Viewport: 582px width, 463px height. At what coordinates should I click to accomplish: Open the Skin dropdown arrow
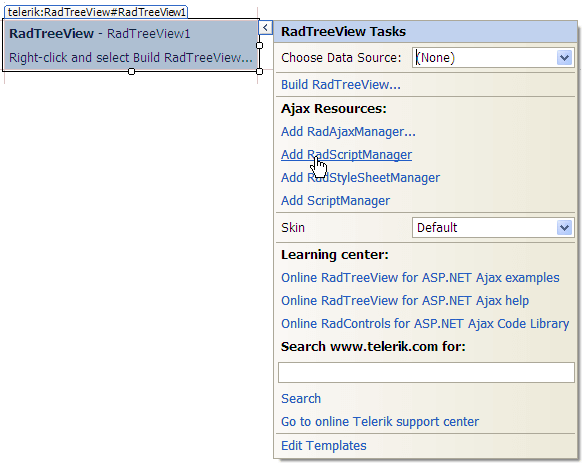(564, 228)
